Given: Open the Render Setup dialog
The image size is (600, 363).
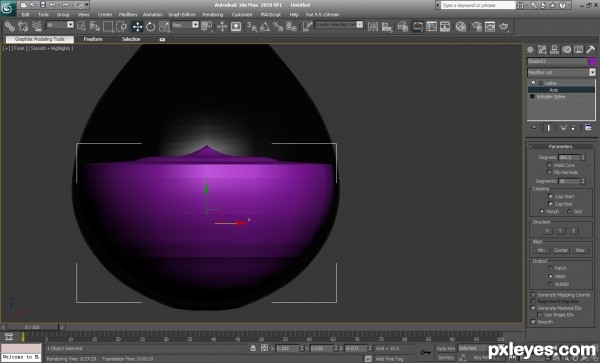Looking at the screenshot, I should (x=476, y=26).
